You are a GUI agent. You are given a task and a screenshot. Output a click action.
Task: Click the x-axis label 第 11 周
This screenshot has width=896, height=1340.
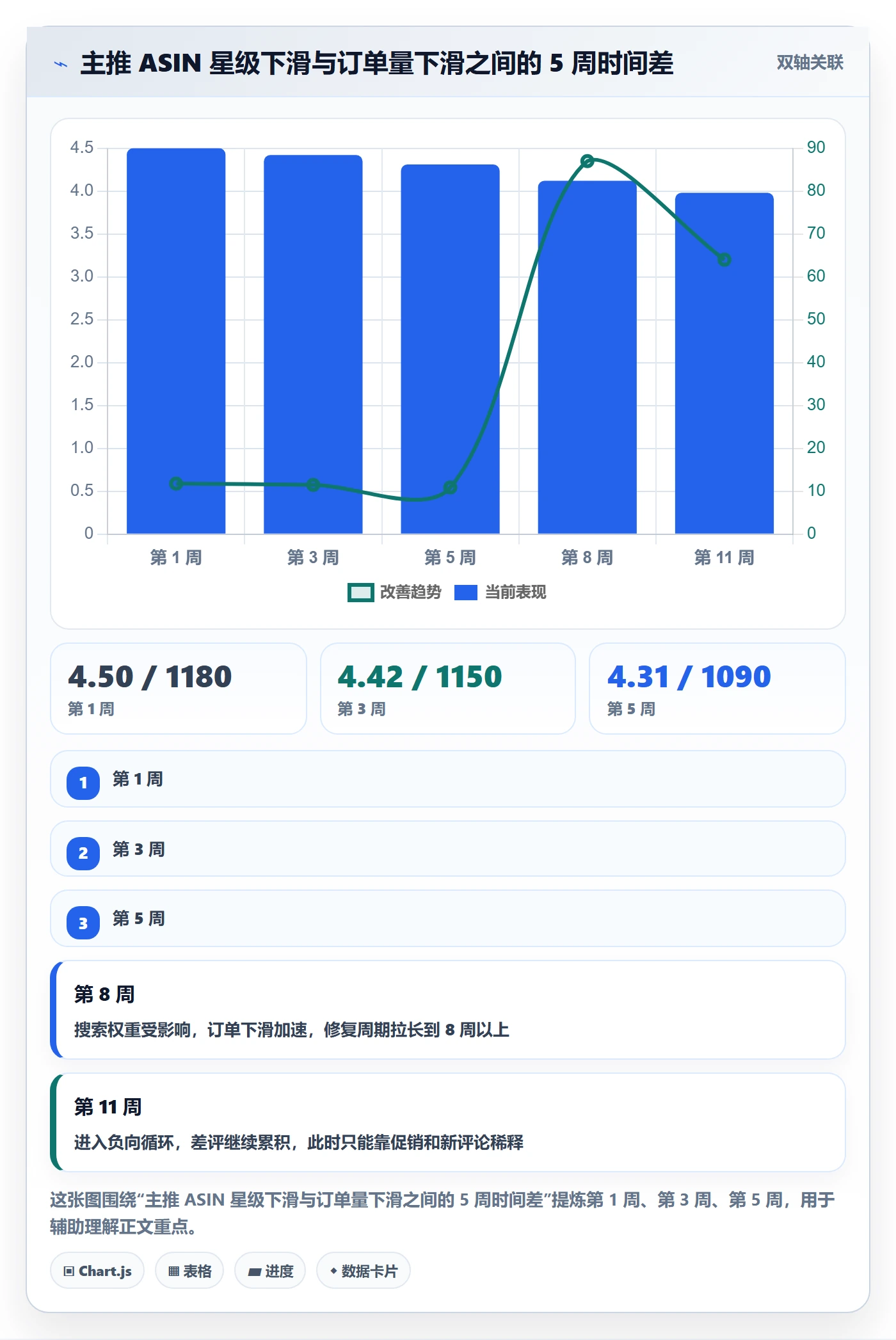pos(724,557)
